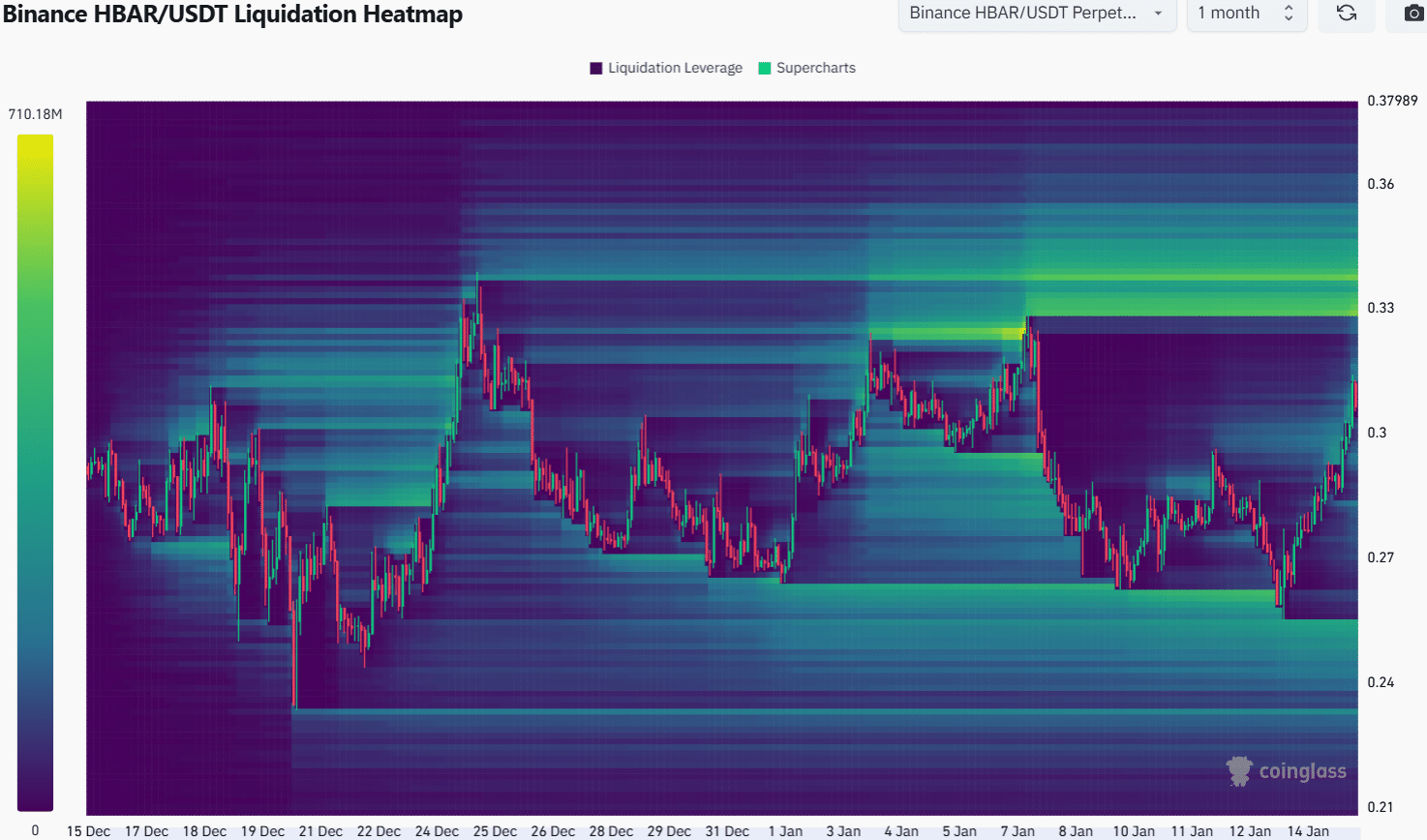Click the 25 Dec date label
Image resolution: width=1427 pixels, height=840 pixels.
(495, 831)
